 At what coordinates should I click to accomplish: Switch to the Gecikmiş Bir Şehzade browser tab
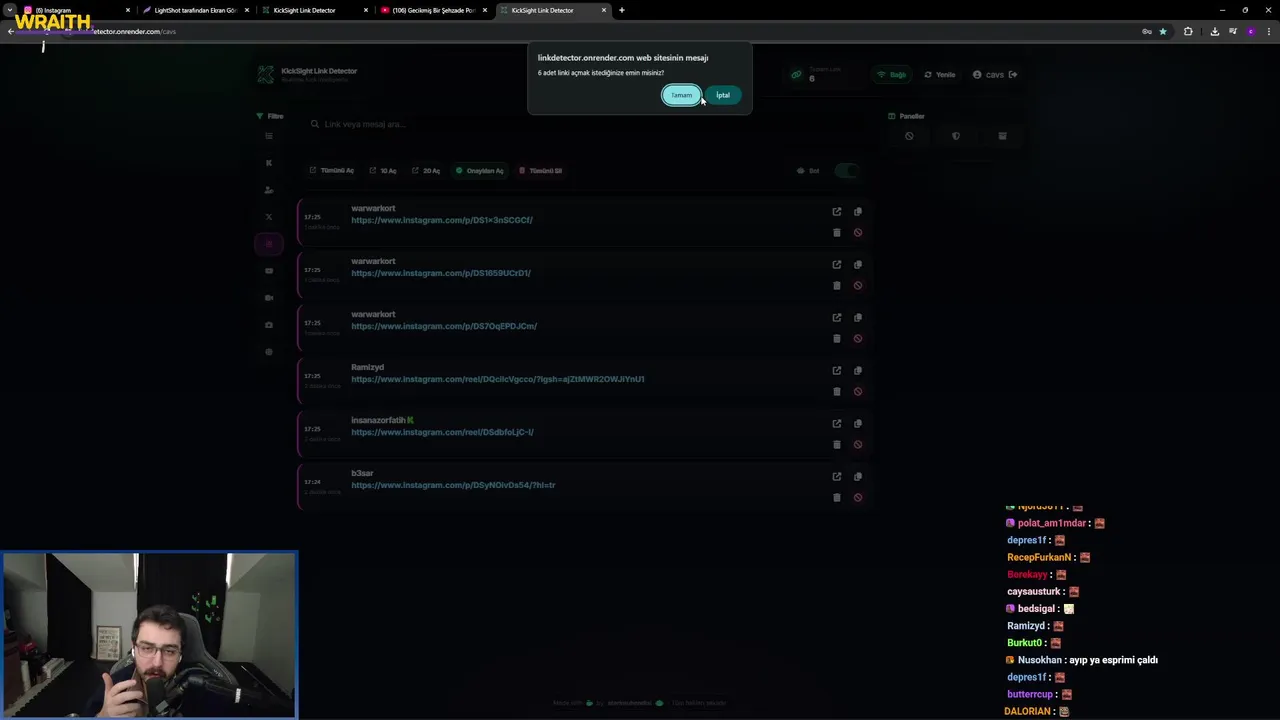pyautogui.click(x=432, y=10)
